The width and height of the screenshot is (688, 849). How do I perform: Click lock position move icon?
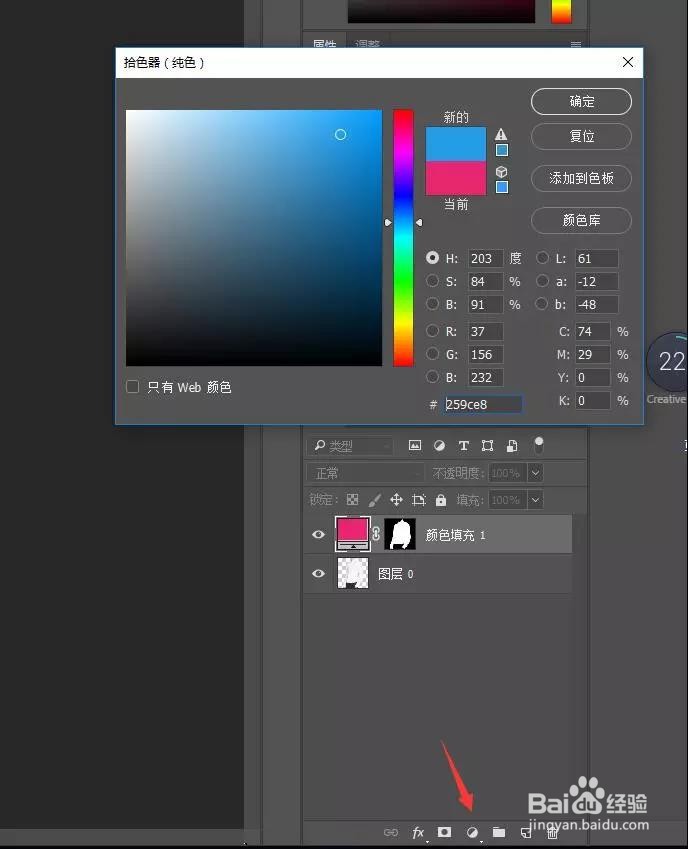(x=396, y=499)
